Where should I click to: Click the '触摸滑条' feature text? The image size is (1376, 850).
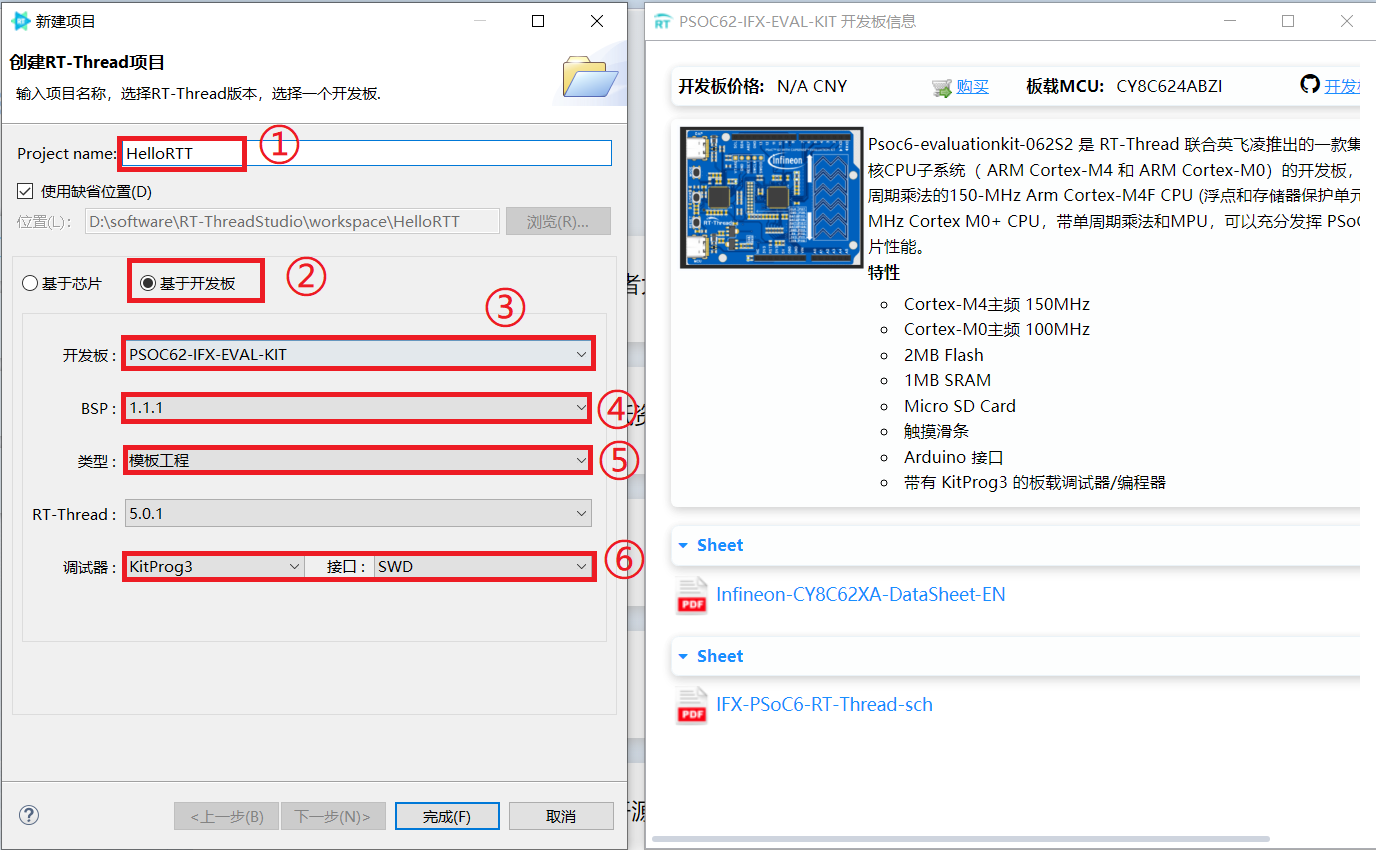pyautogui.click(x=937, y=431)
